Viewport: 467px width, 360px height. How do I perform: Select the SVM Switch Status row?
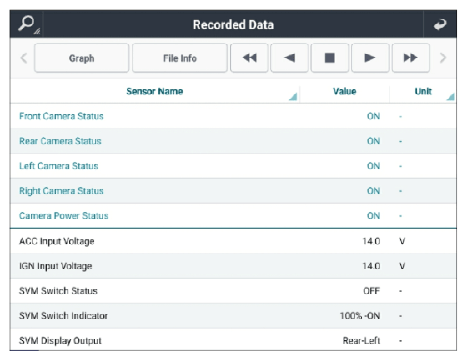click(233, 291)
